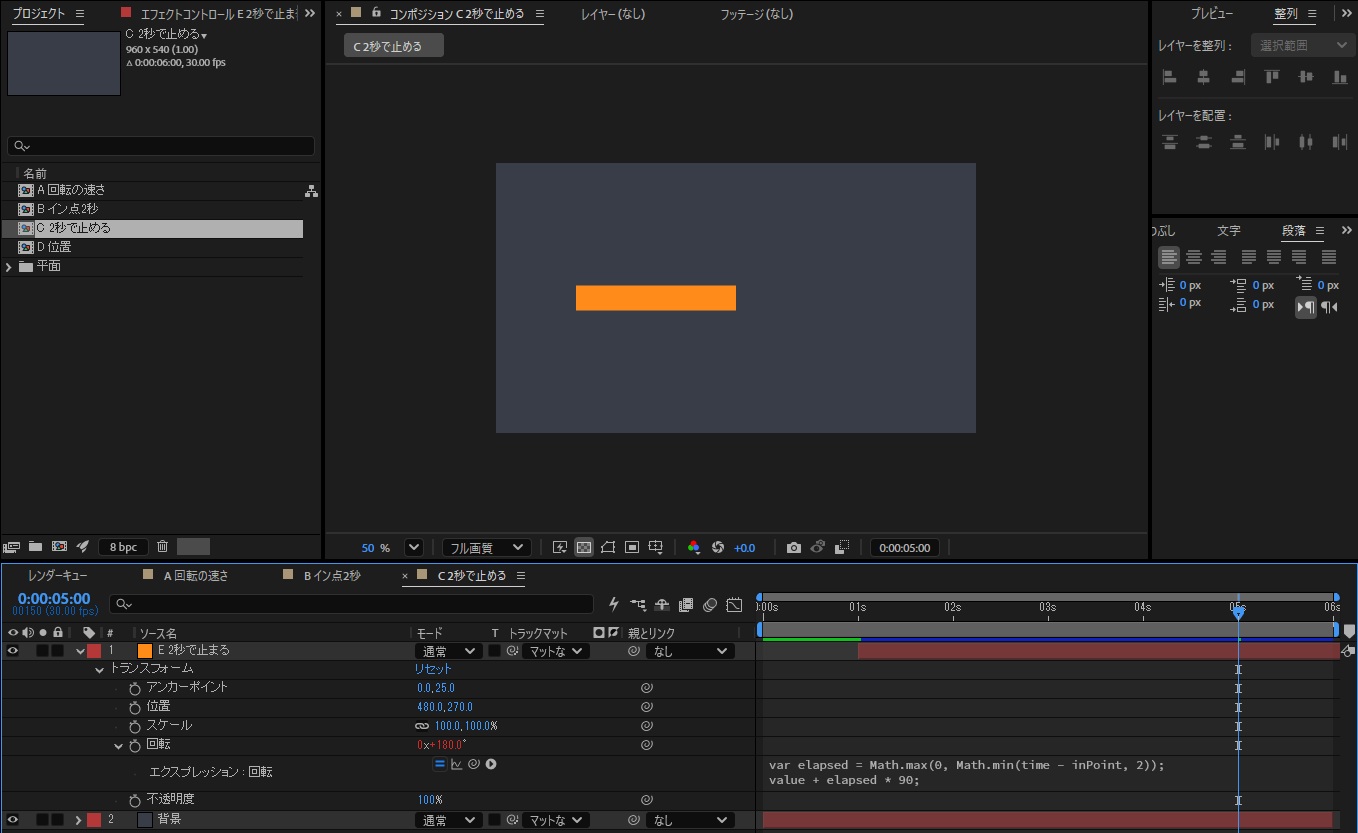
Task: Open the composition flowchart icon in timeline
Action: pos(638,604)
